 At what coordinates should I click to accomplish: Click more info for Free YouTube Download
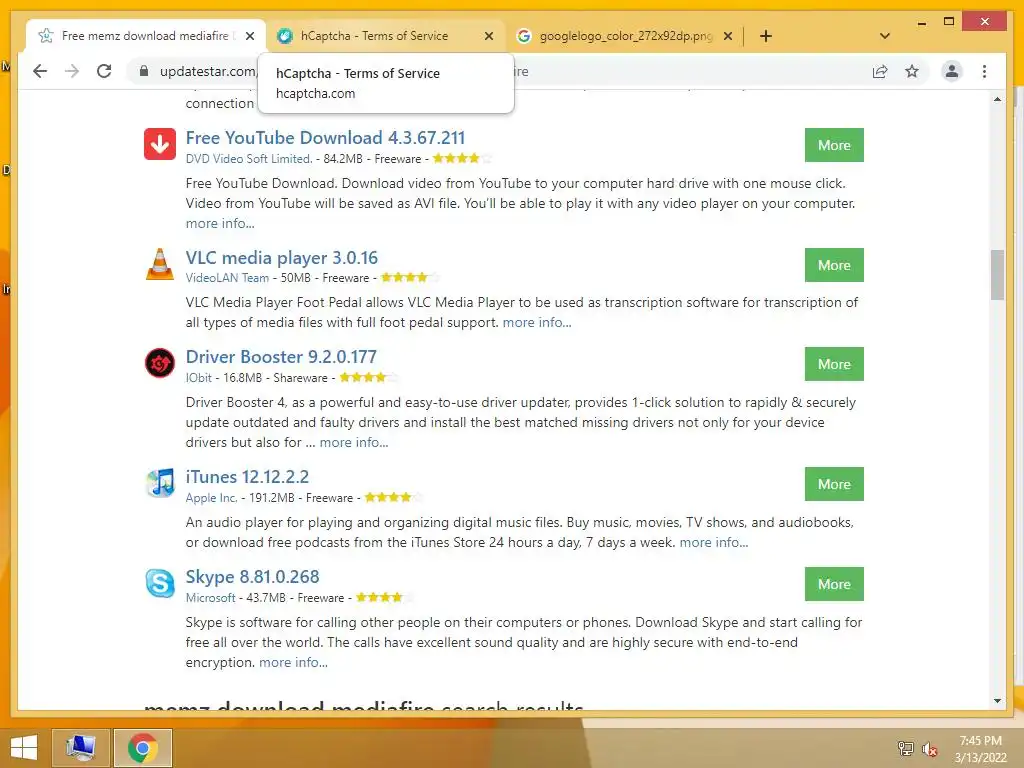pyautogui.click(x=220, y=223)
